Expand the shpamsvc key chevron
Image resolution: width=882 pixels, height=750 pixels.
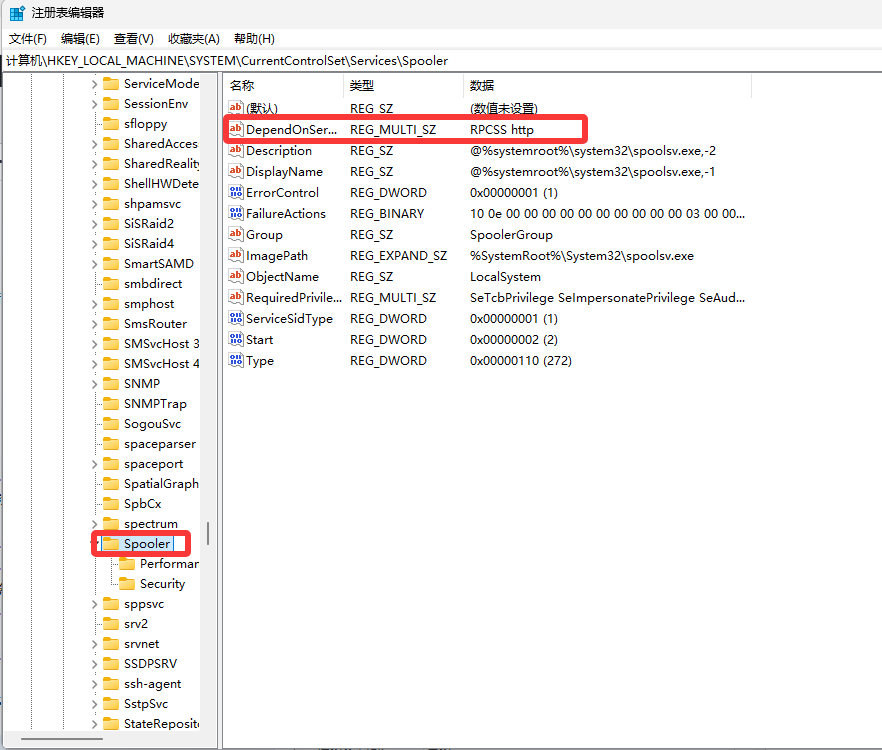point(94,204)
